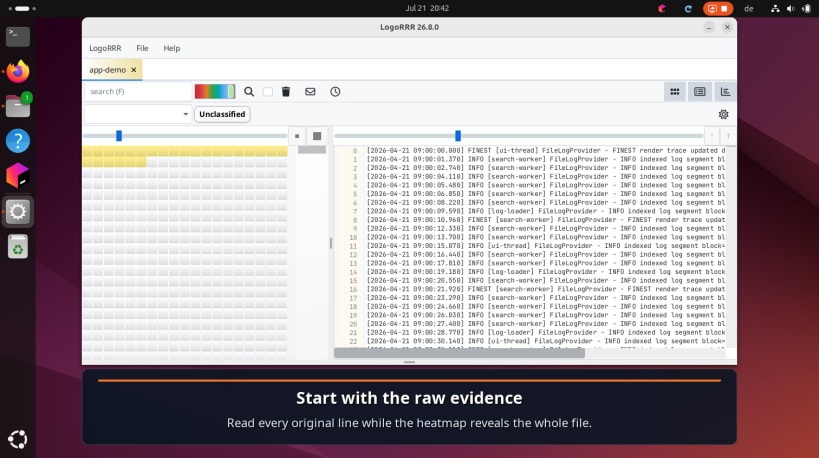Image resolution: width=819 pixels, height=458 pixels.
Task: Click the colorful cube dock app icon
Action: 18,176
